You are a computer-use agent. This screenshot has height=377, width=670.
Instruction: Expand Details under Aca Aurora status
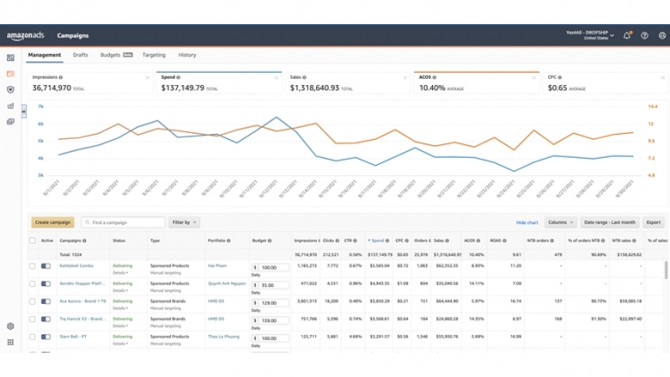click(x=120, y=308)
